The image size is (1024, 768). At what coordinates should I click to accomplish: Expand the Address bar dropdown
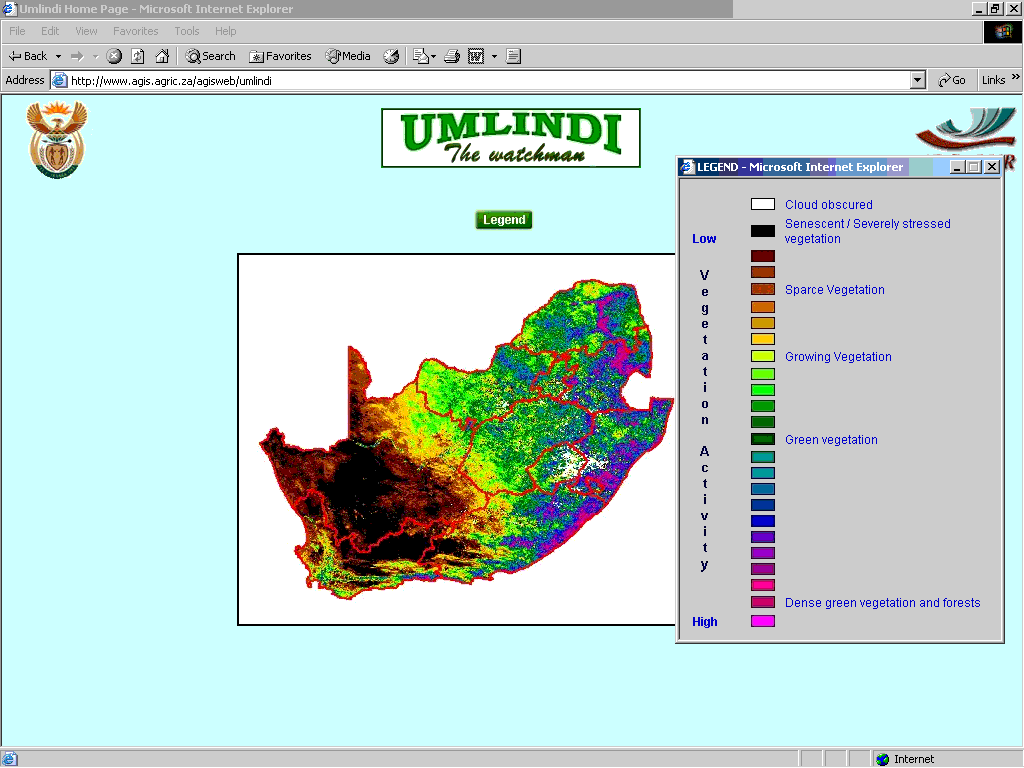tap(918, 80)
